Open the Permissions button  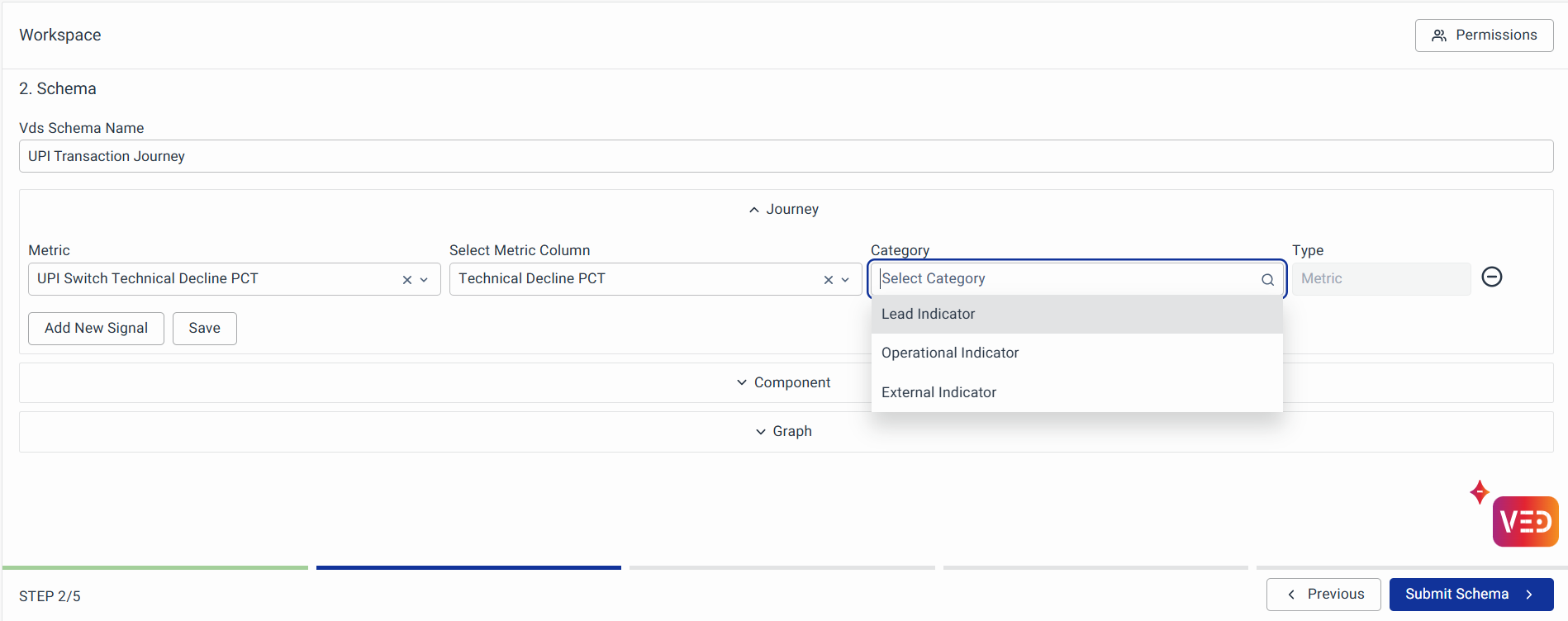click(x=1484, y=36)
